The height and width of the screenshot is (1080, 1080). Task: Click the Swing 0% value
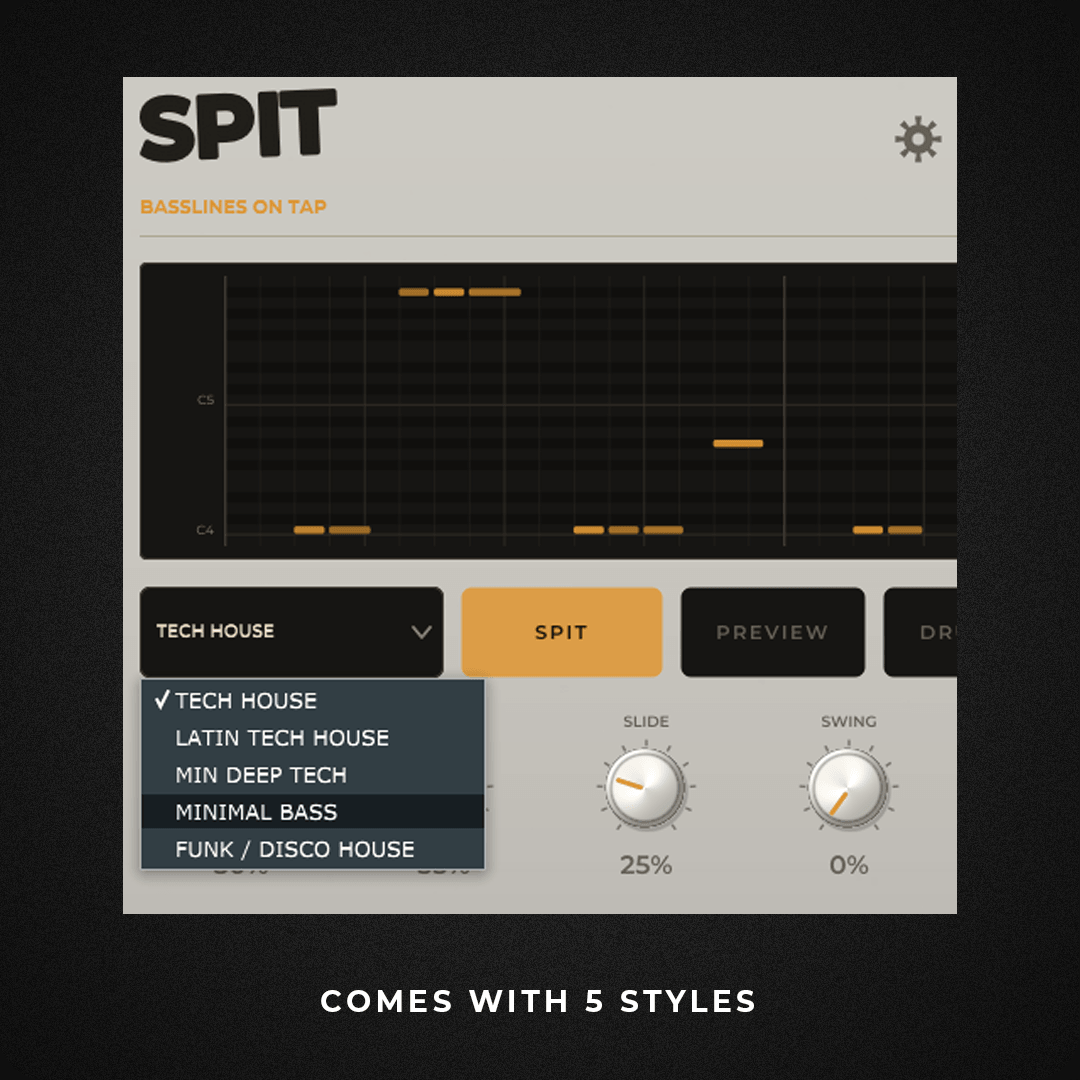849,864
